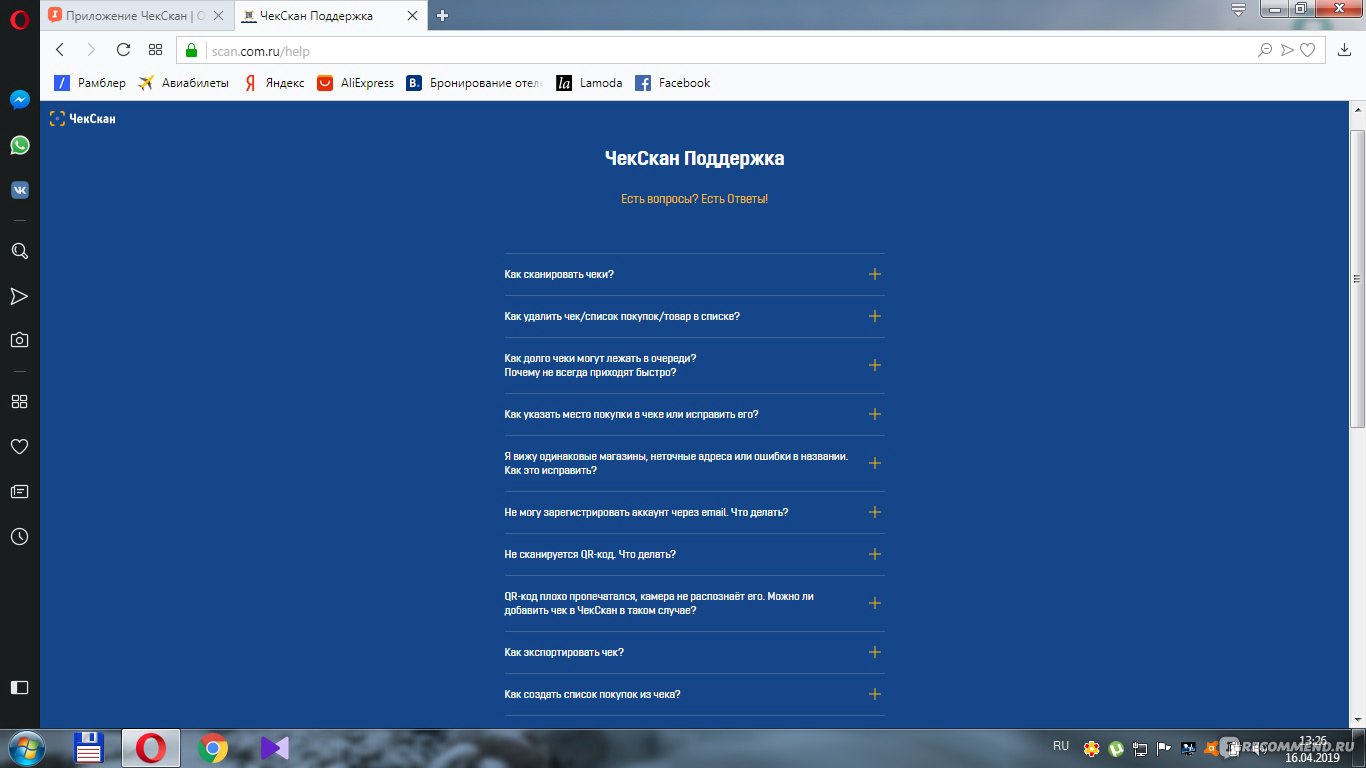Open browsing history clock in the sidebar

click(19, 537)
